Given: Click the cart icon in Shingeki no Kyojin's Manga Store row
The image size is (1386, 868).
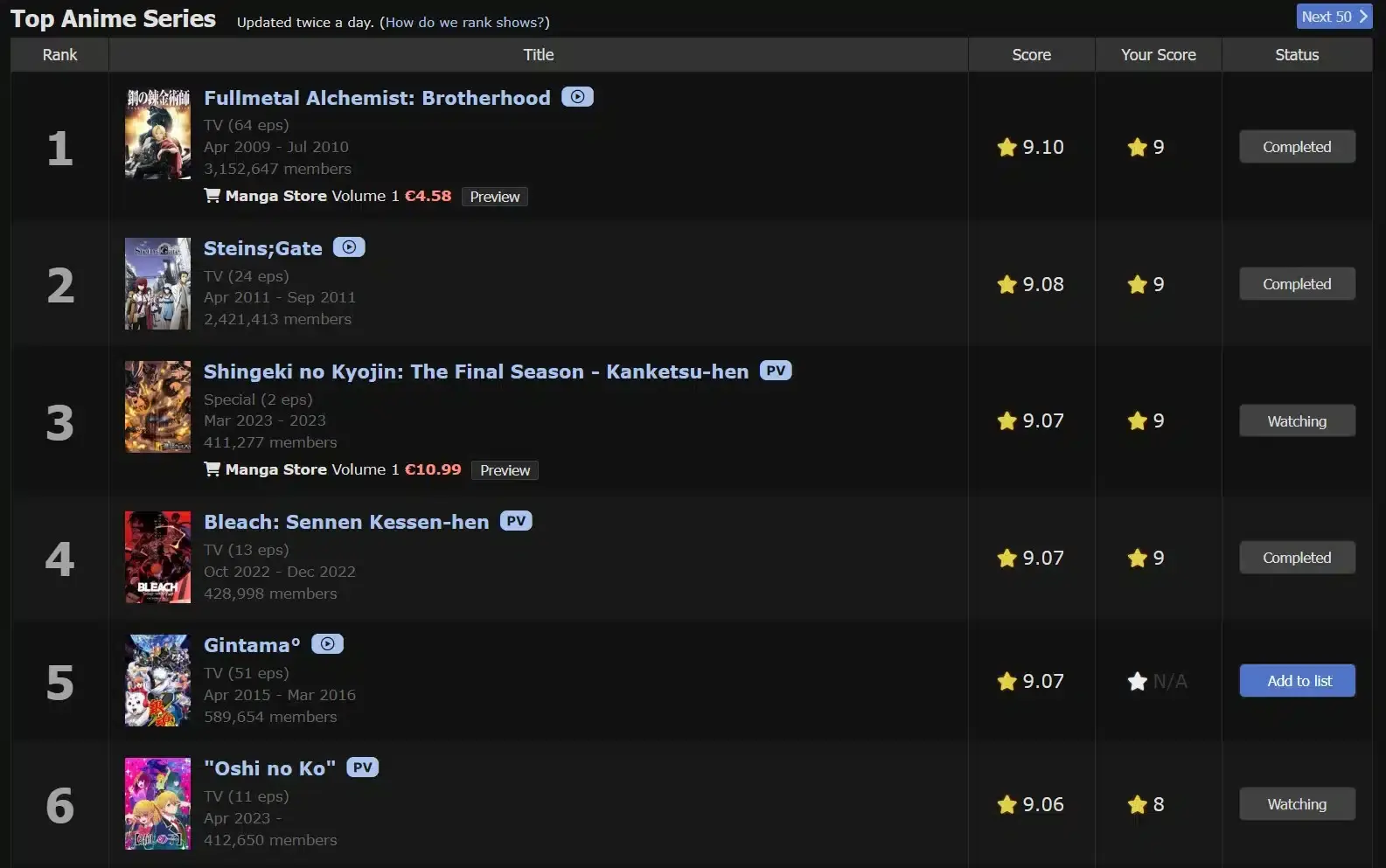Looking at the screenshot, I should click(x=212, y=469).
